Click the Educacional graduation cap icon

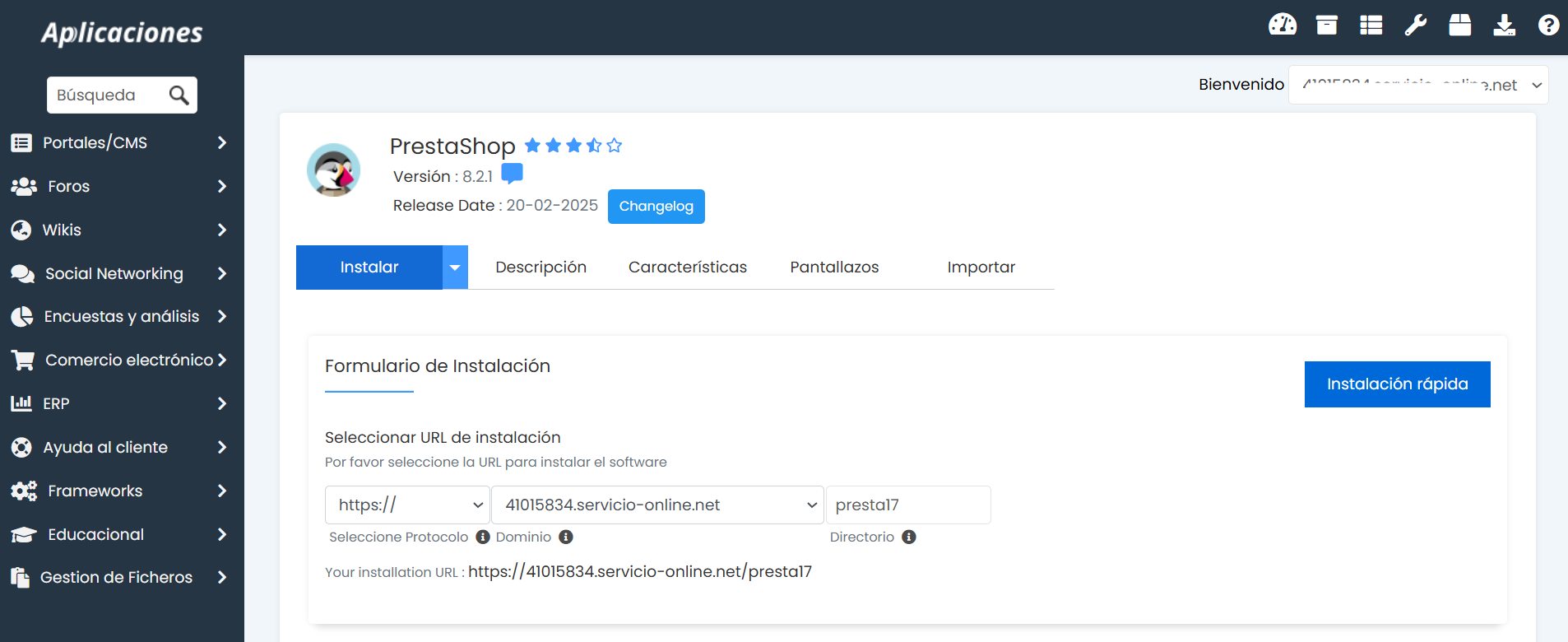(24, 534)
